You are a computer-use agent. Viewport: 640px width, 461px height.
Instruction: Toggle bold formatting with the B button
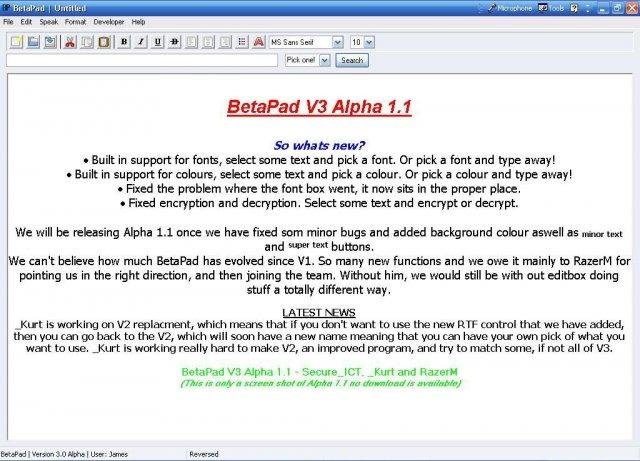[x=124, y=42]
